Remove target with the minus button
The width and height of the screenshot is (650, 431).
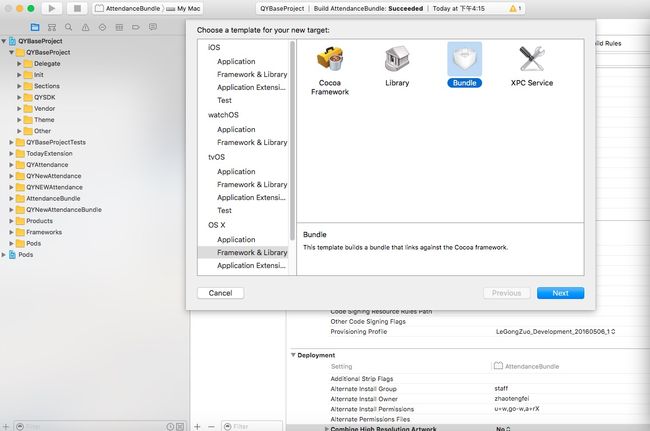(211, 426)
